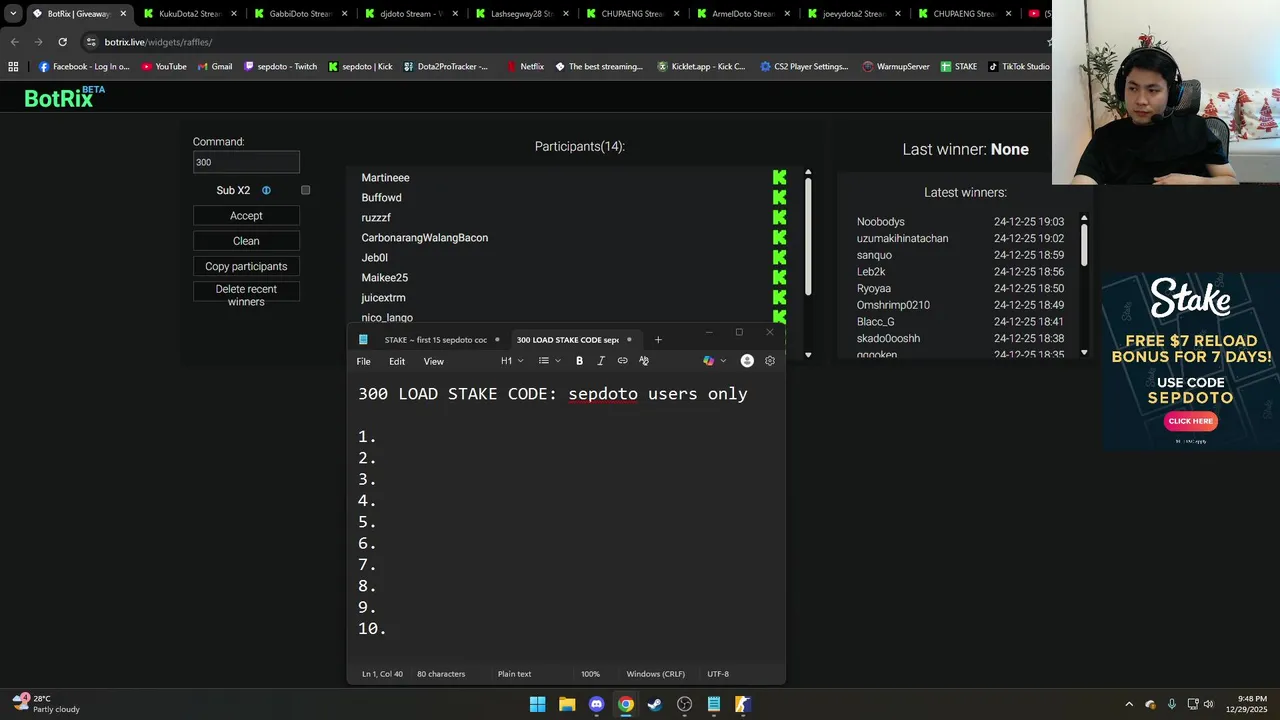Add a new Notepad tab
The width and height of the screenshot is (1280, 720).
click(x=658, y=339)
